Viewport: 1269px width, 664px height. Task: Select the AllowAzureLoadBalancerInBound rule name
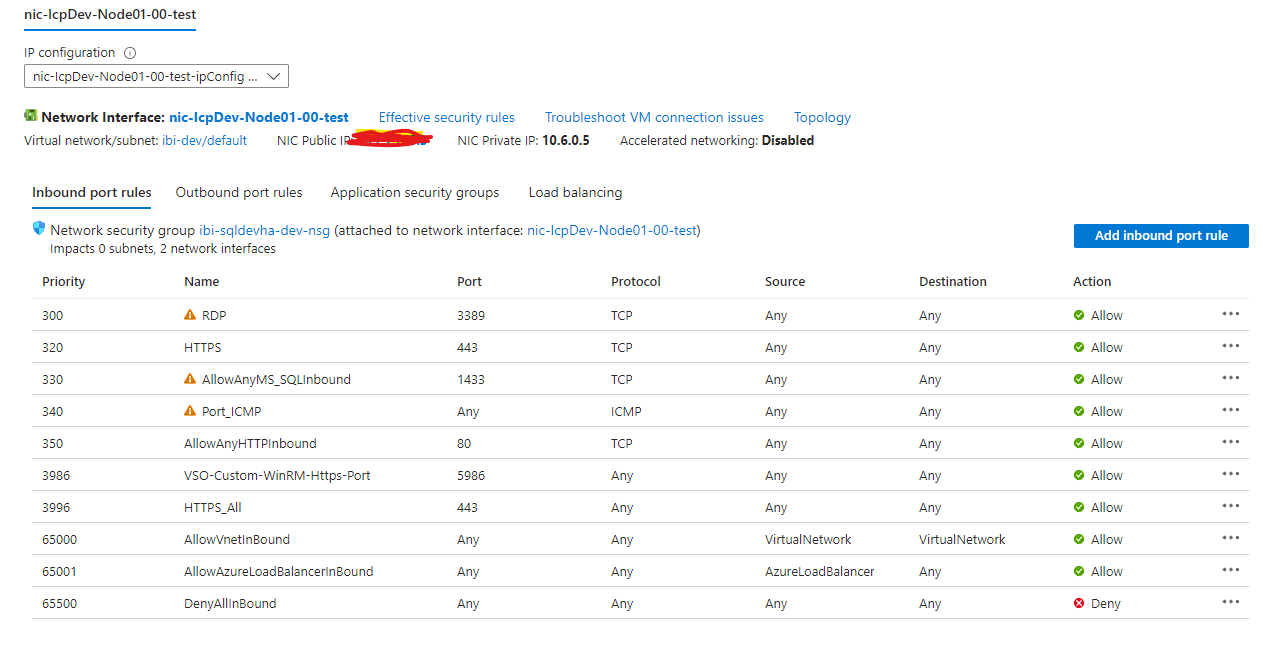coord(279,571)
